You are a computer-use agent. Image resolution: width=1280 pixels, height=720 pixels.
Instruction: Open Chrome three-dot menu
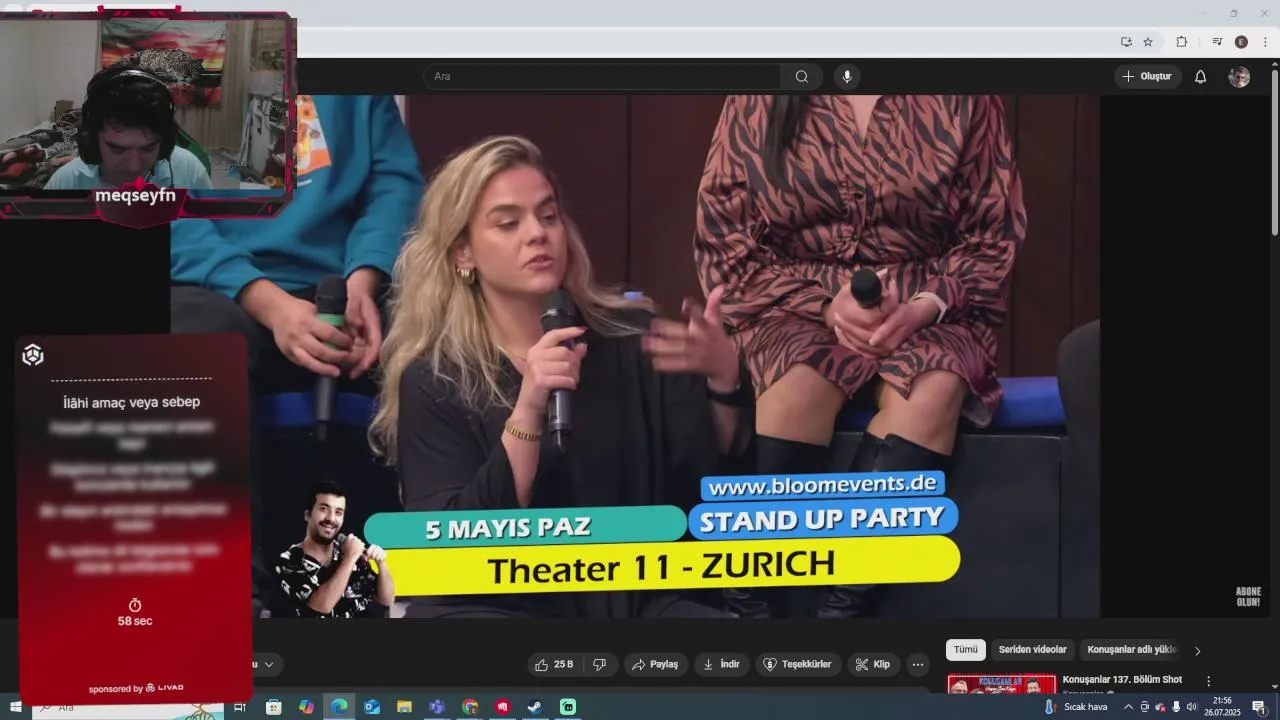click(x=1265, y=42)
